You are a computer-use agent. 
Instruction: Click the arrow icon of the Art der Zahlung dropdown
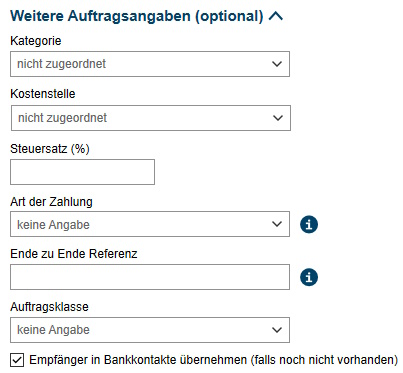pos(277,224)
